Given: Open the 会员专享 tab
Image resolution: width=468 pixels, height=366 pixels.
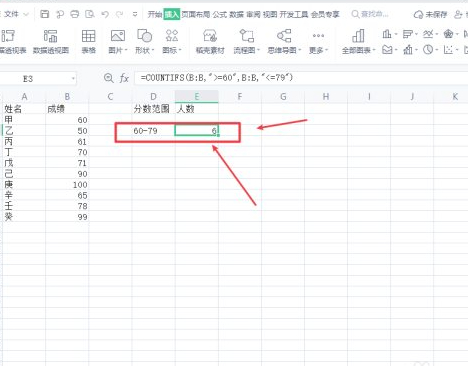Looking at the screenshot, I should point(325,14).
